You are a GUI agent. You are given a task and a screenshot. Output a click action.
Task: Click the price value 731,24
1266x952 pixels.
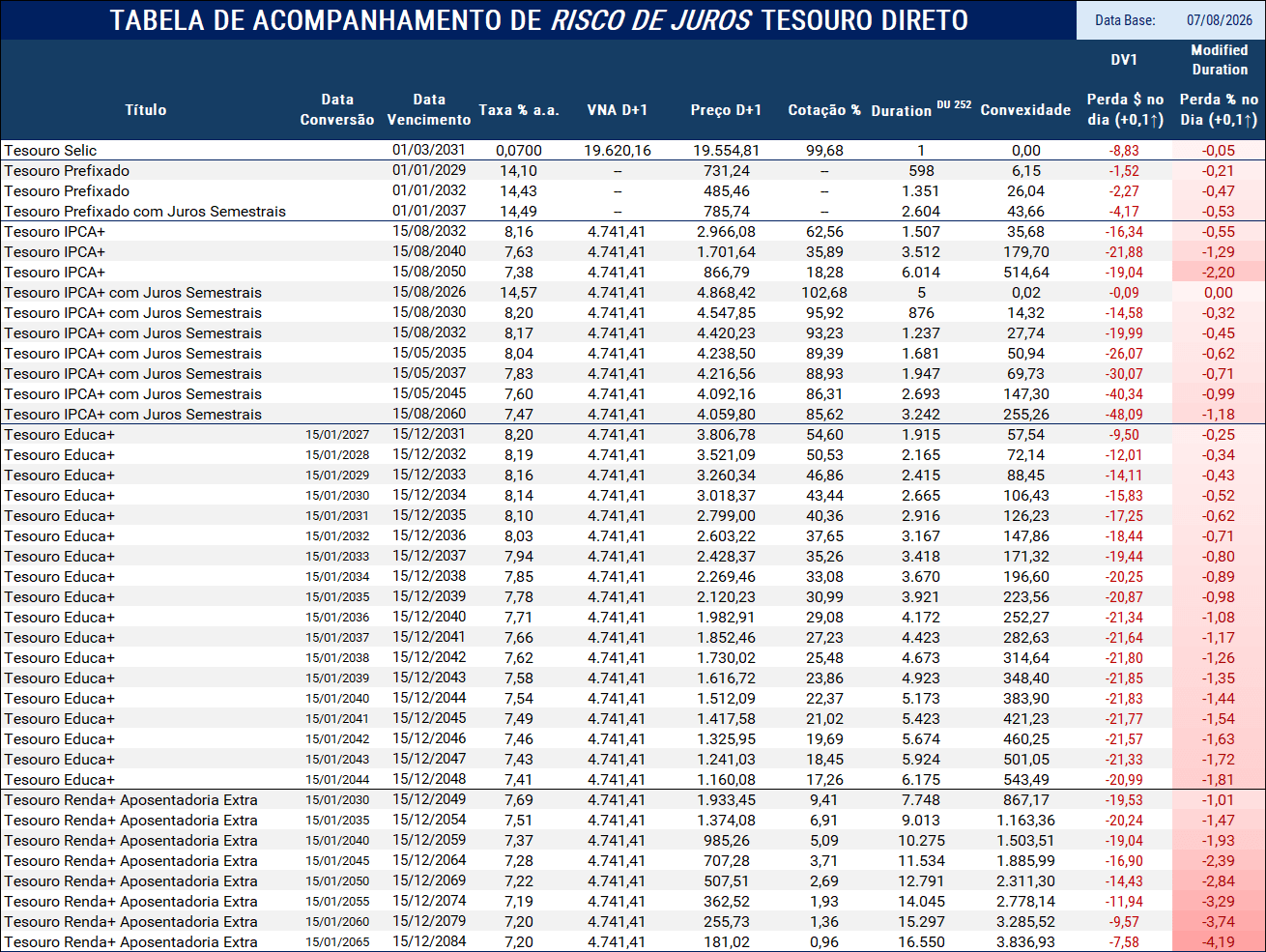click(727, 171)
